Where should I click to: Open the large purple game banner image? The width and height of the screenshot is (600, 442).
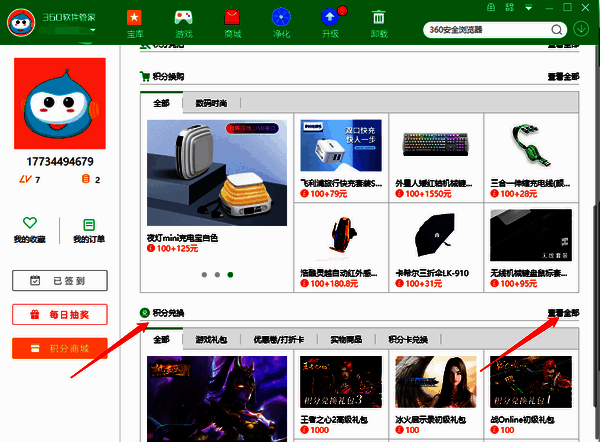(217, 399)
